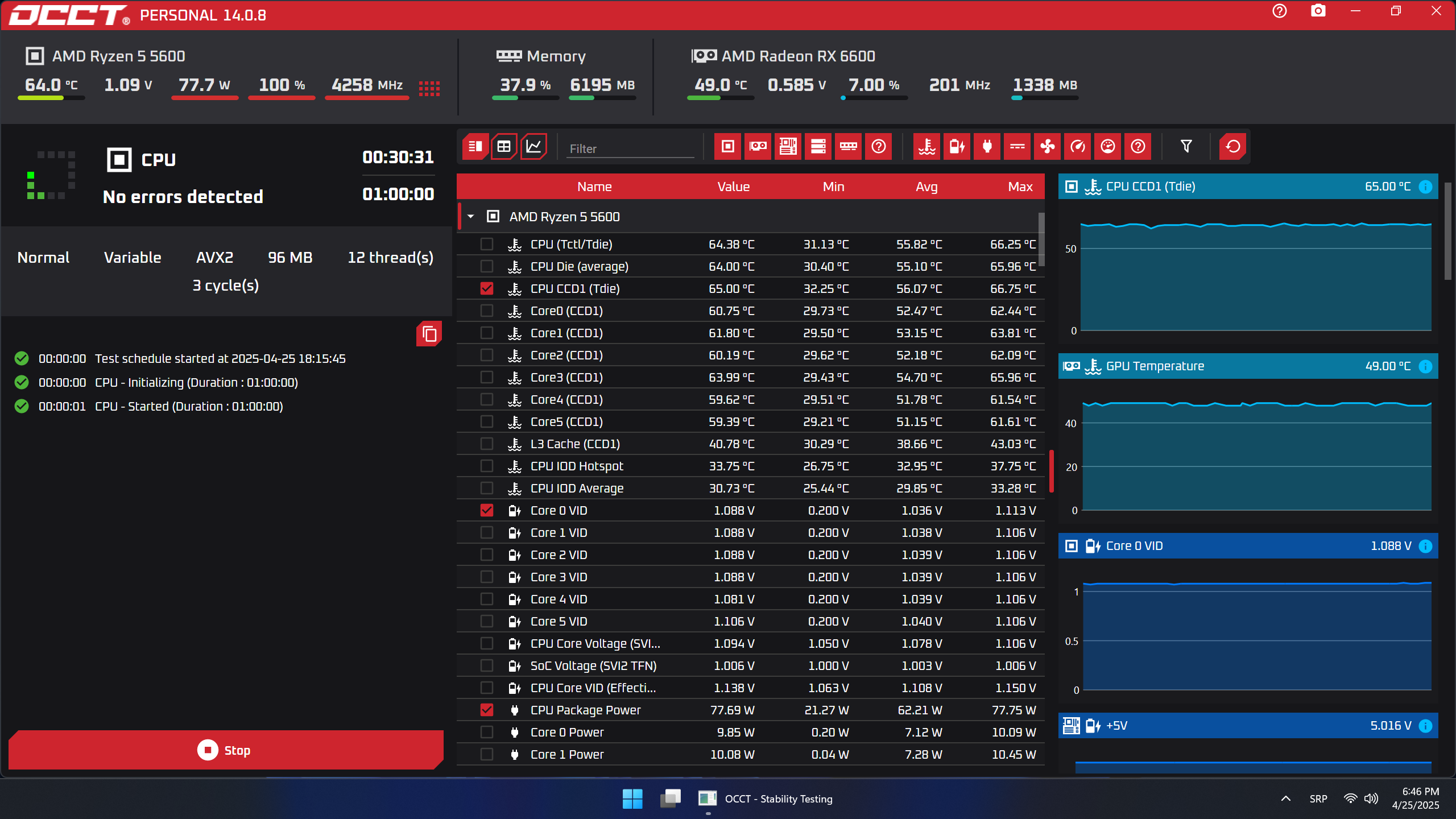
Task: Enable the L3 Cache (CCD1) checkbox
Action: tap(487, 444)
